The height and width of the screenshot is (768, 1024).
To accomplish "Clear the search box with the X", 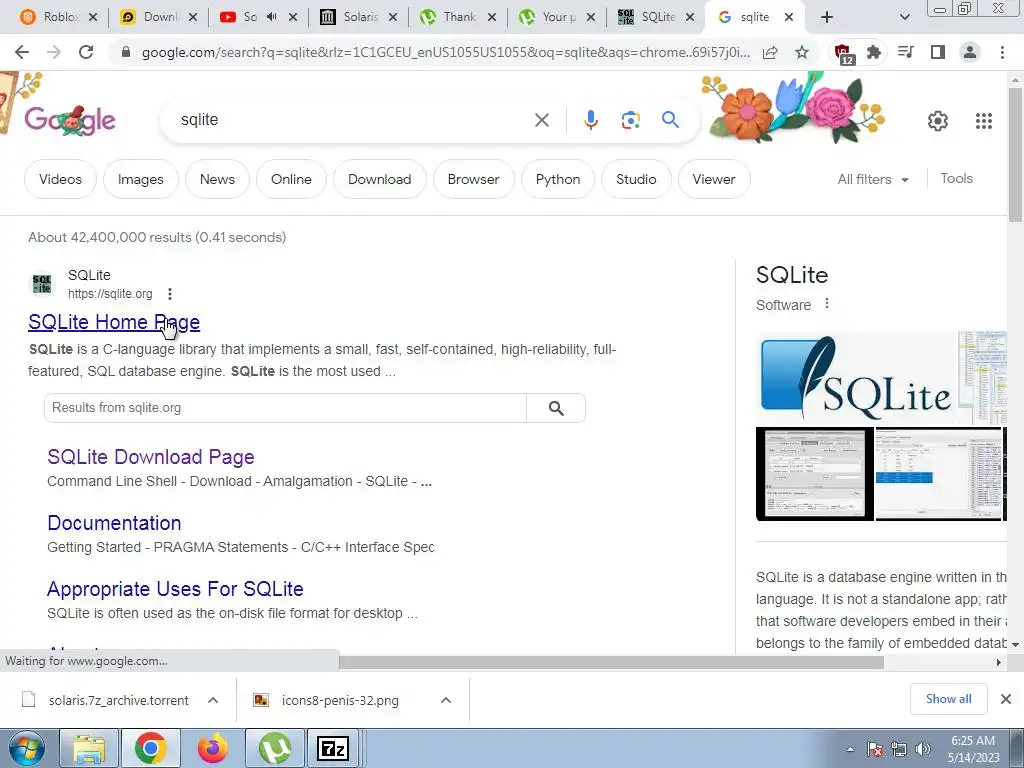I will [541, 120].
